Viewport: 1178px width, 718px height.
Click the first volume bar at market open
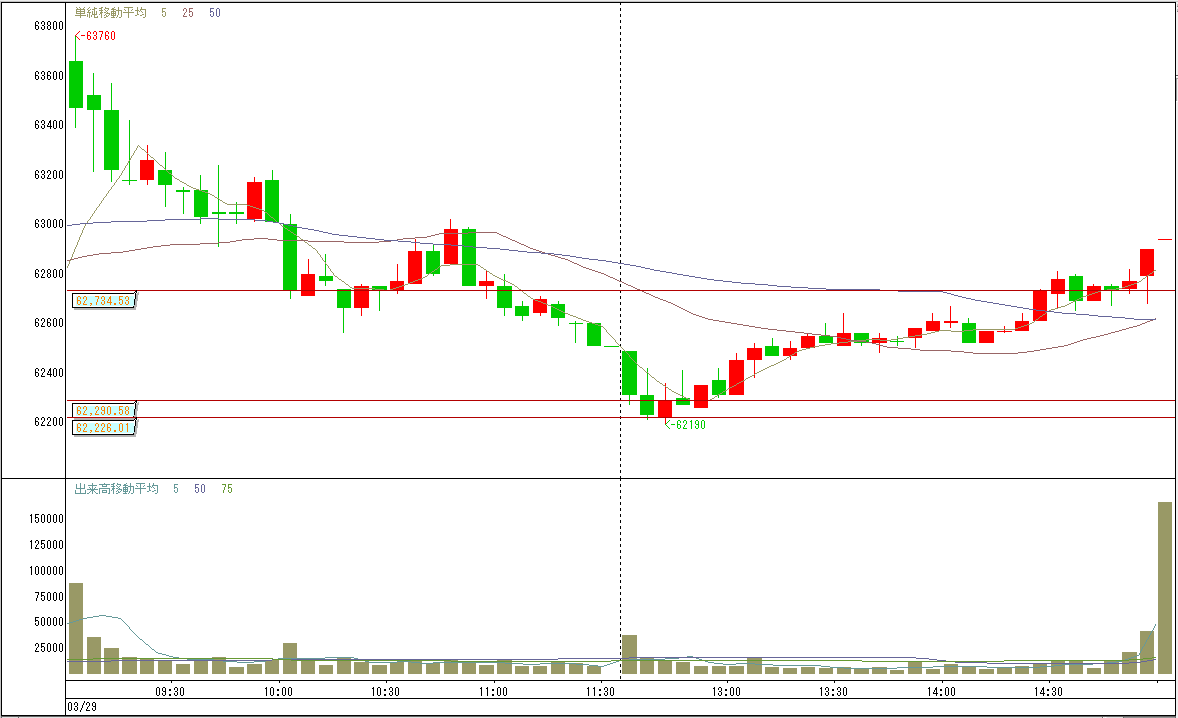click(x=76, y=628)
